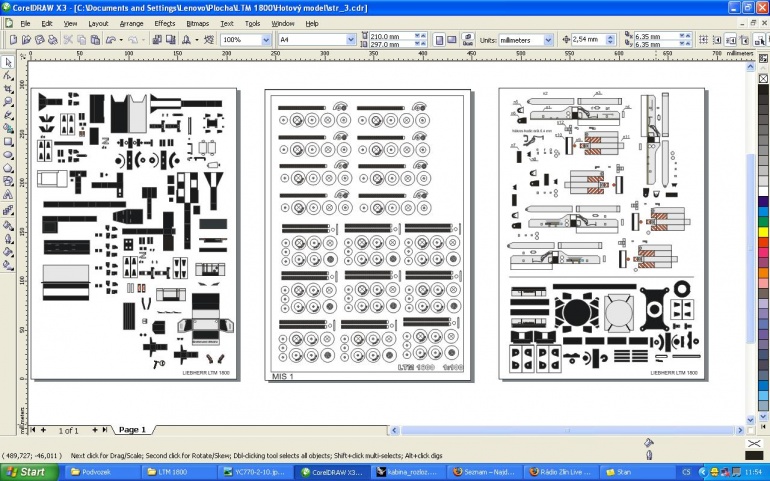The height and width of the screenshot is (481, 770).
Task: Open the zoom level 100% dropdown
Action: (x=266, y=40)
